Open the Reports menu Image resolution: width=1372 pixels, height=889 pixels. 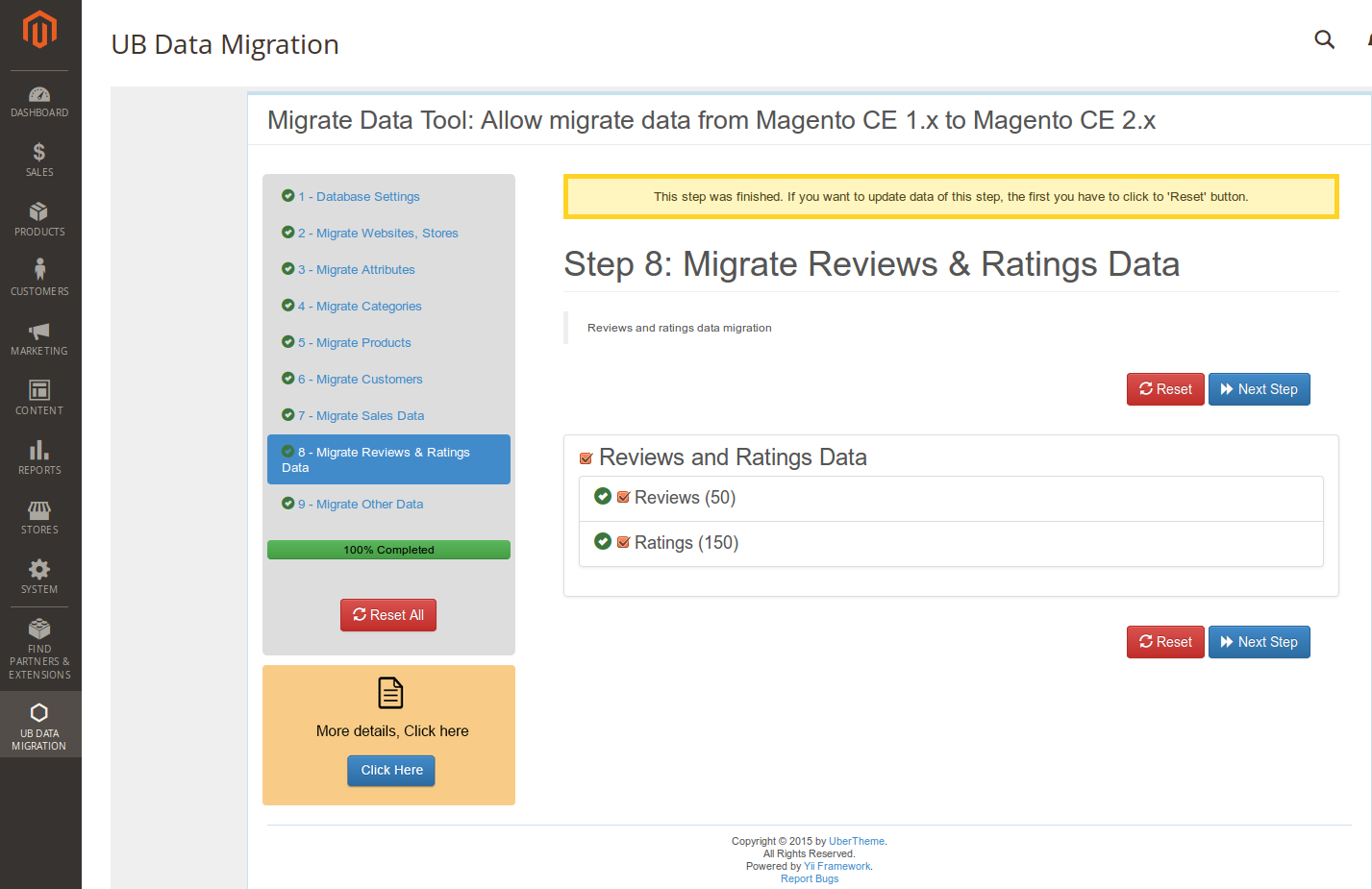pyautogui.click(x=39, y=457)
